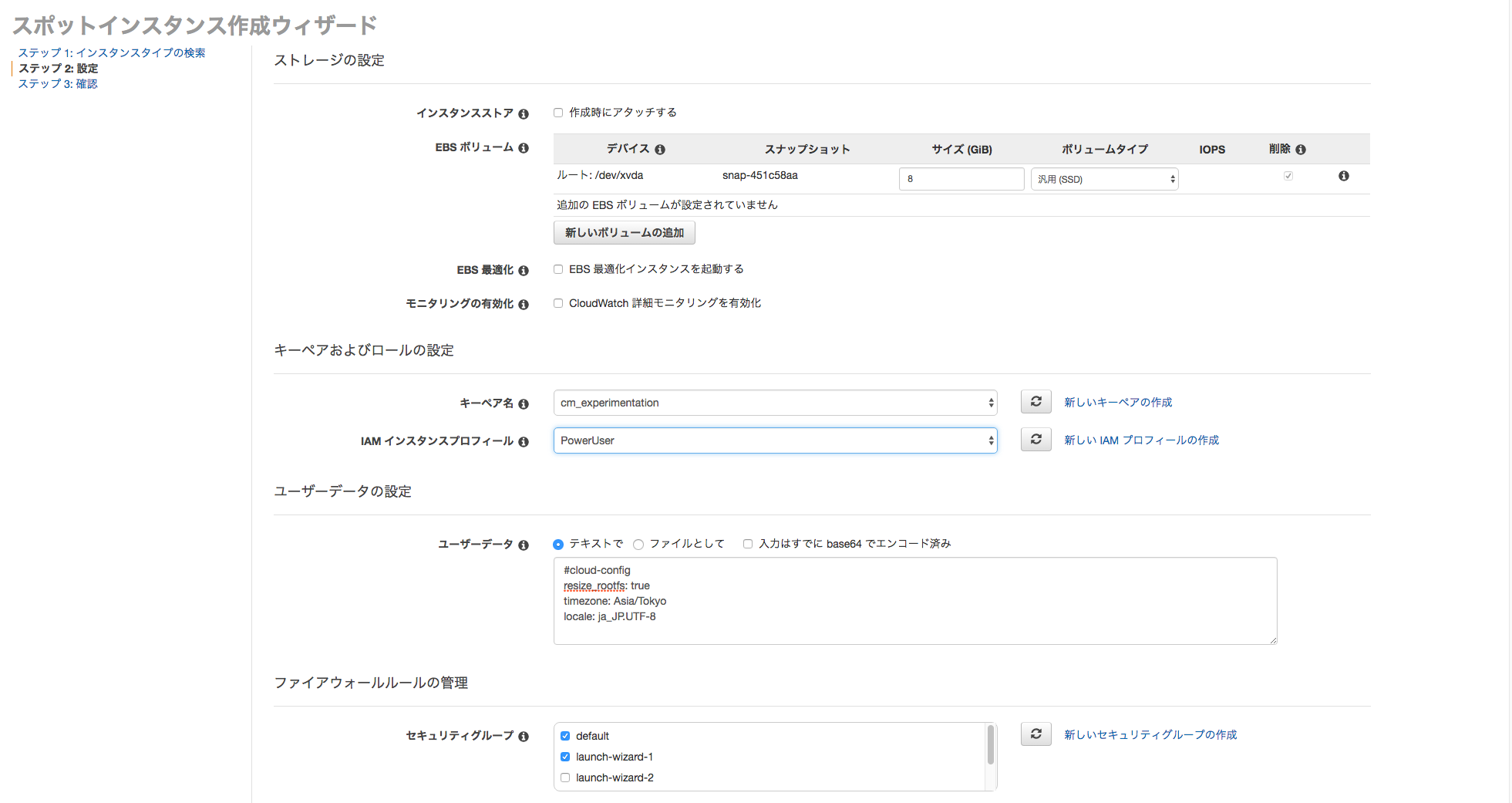Check launch-wizard-2 security group
This screenshot has width=1512, height=803.
click(565, 778)
